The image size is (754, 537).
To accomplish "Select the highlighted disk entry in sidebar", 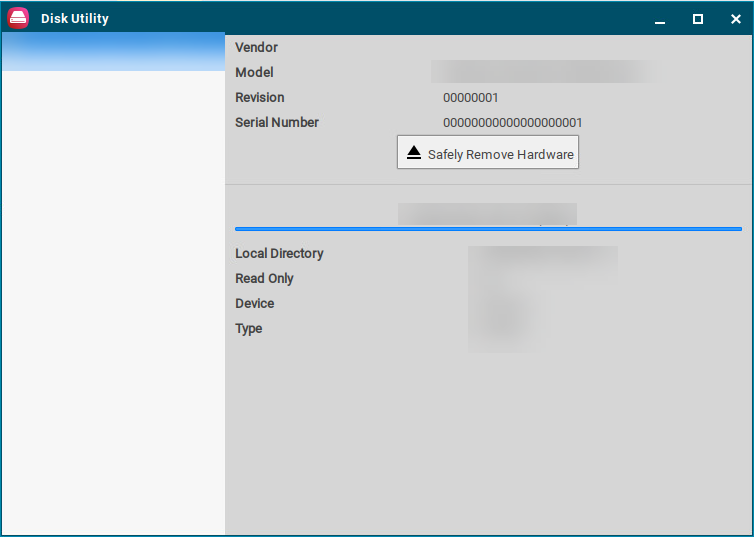I will 113,52.
